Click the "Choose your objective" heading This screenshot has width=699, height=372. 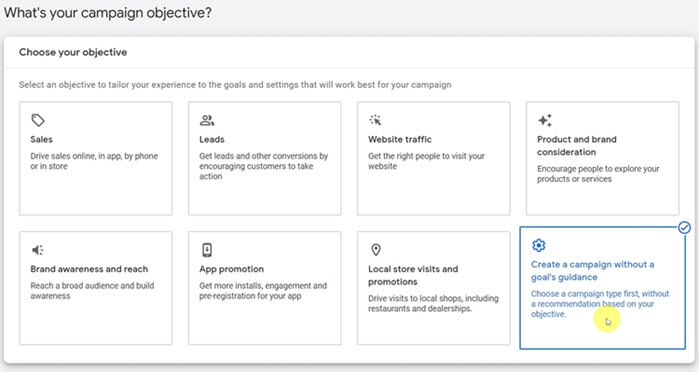pyautogui.click(x=73, y=52)
